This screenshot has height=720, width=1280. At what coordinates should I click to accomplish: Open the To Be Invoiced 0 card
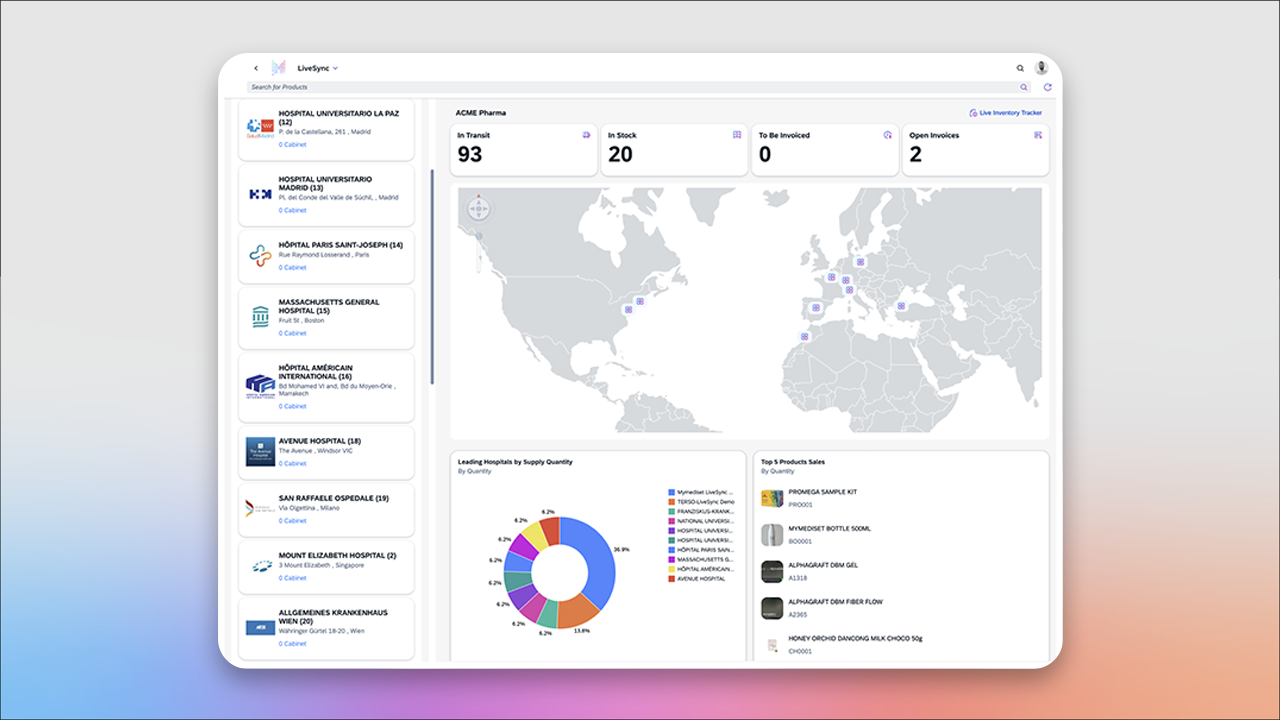point(825,150)
